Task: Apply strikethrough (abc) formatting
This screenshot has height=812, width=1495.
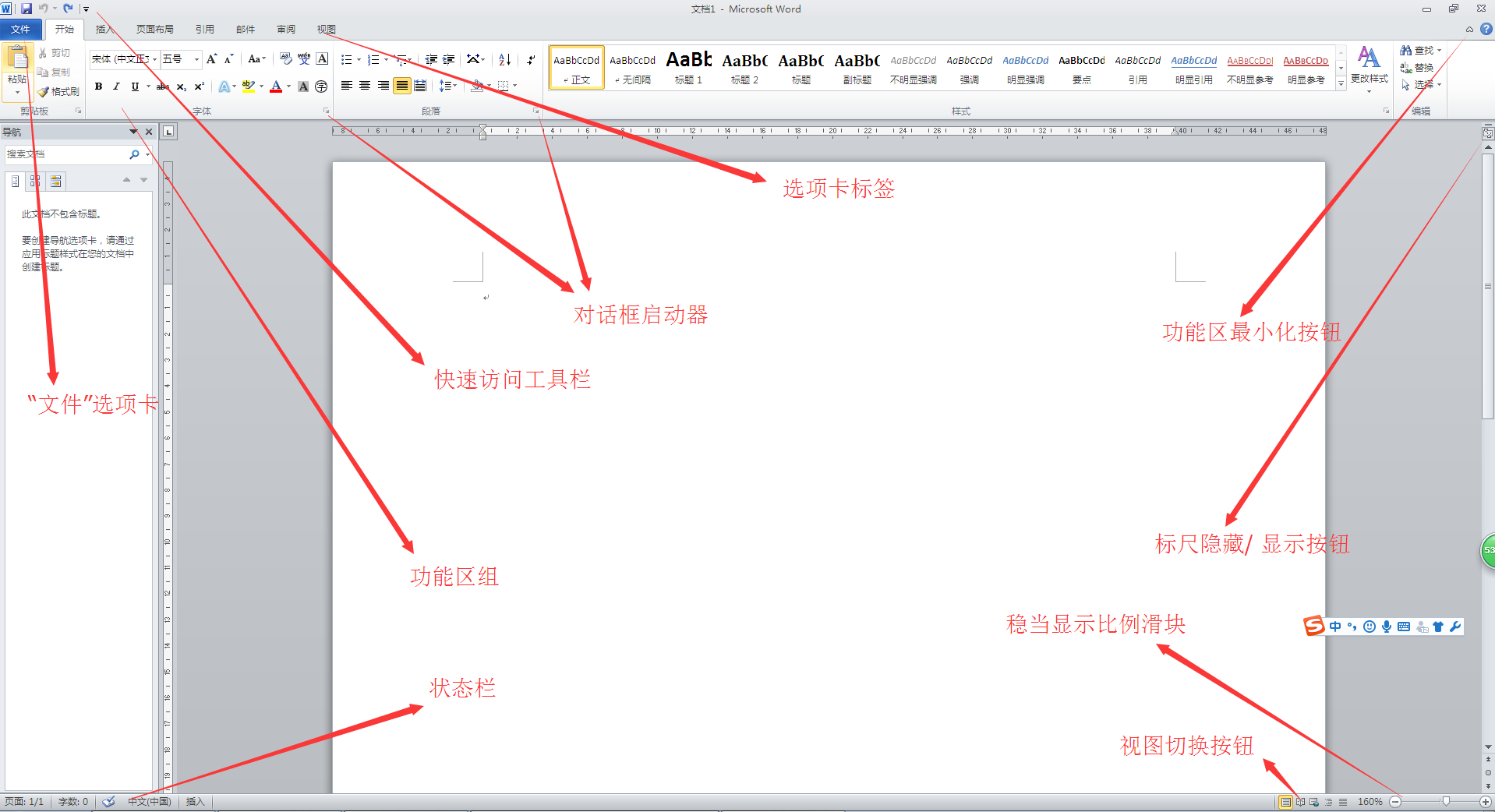Action: (162, 86)
